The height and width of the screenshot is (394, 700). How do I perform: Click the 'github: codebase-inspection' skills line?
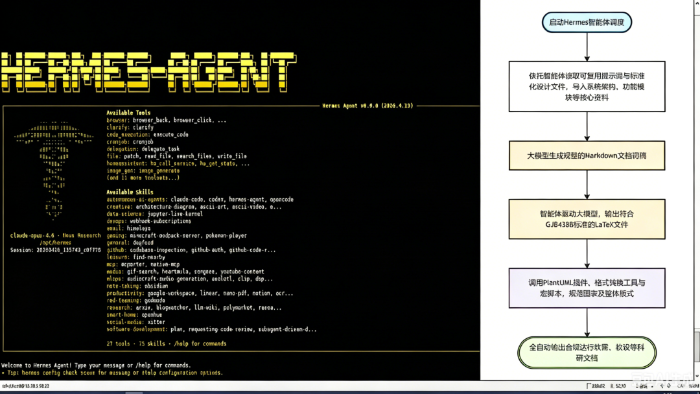191,250
